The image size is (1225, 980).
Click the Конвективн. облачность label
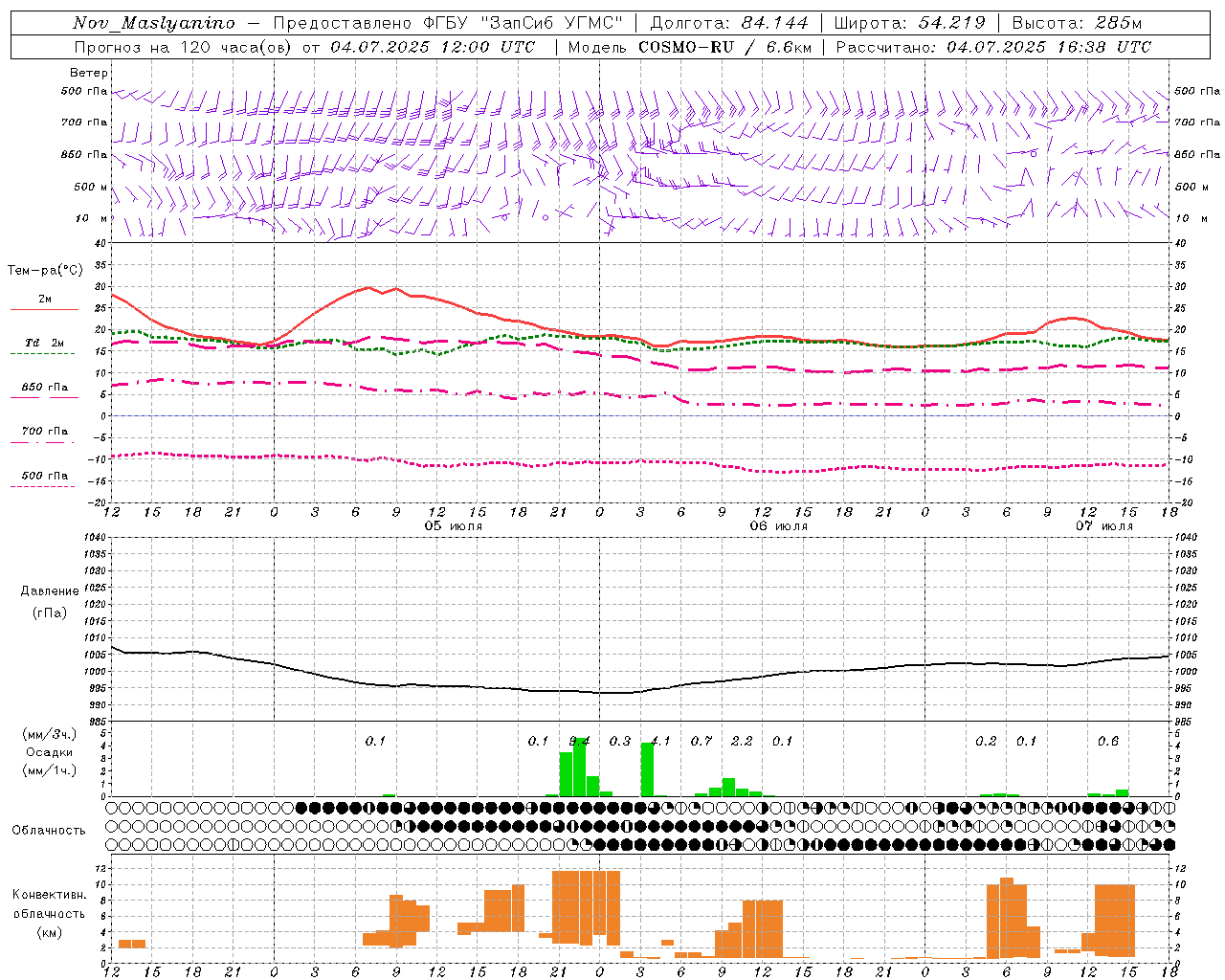click(x=49, y=904)
